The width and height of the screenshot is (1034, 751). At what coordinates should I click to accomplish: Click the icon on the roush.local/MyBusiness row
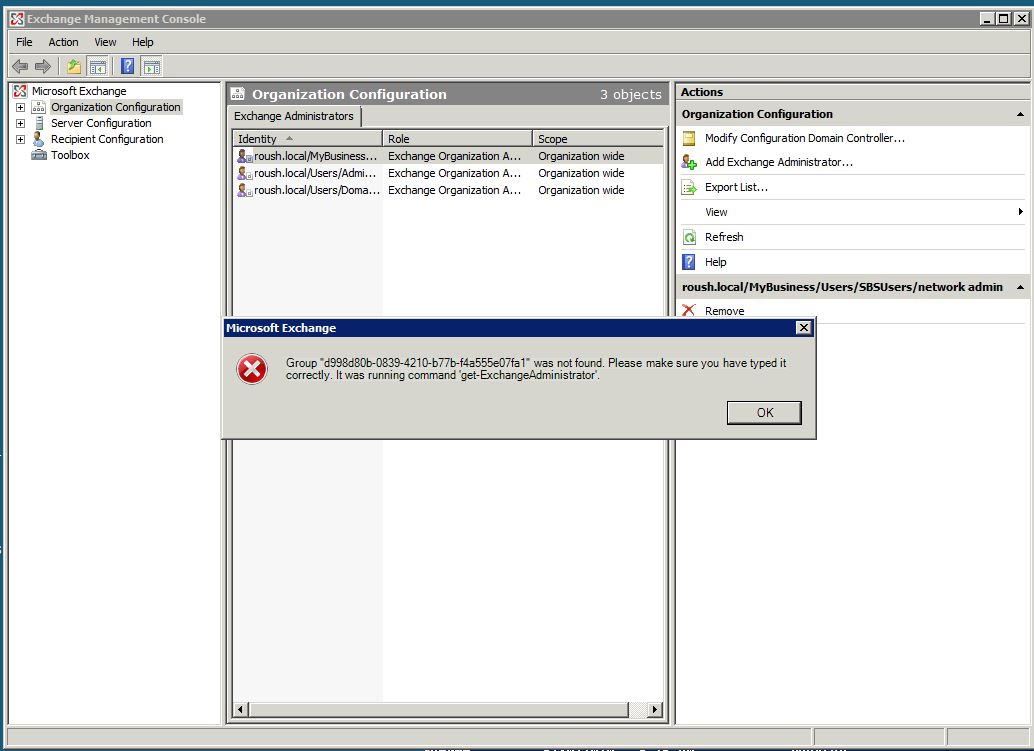click(245, 156)
